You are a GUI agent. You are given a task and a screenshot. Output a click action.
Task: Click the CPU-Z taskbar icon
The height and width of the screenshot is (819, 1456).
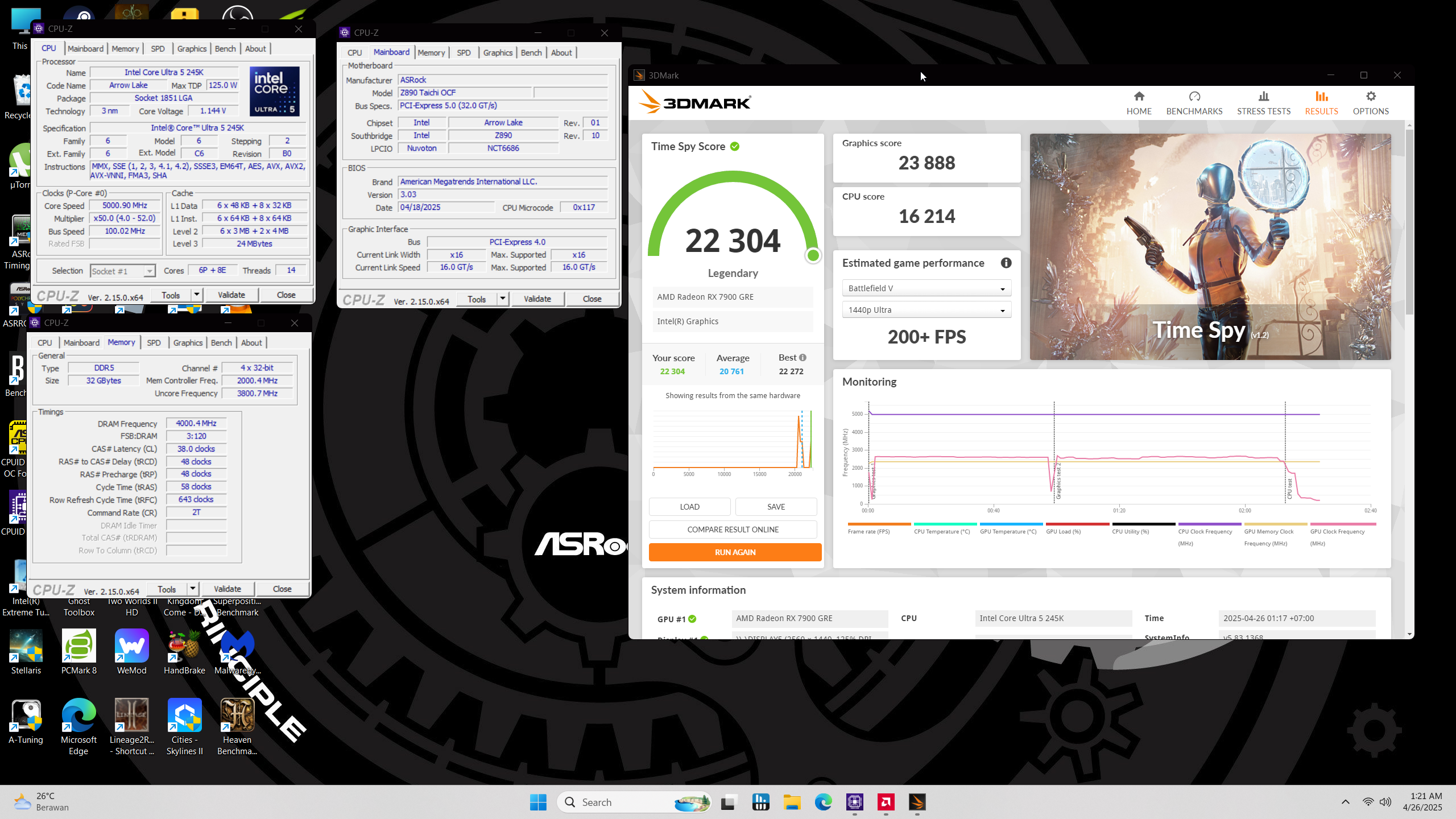pyautogui.click(x=854, y=802)
